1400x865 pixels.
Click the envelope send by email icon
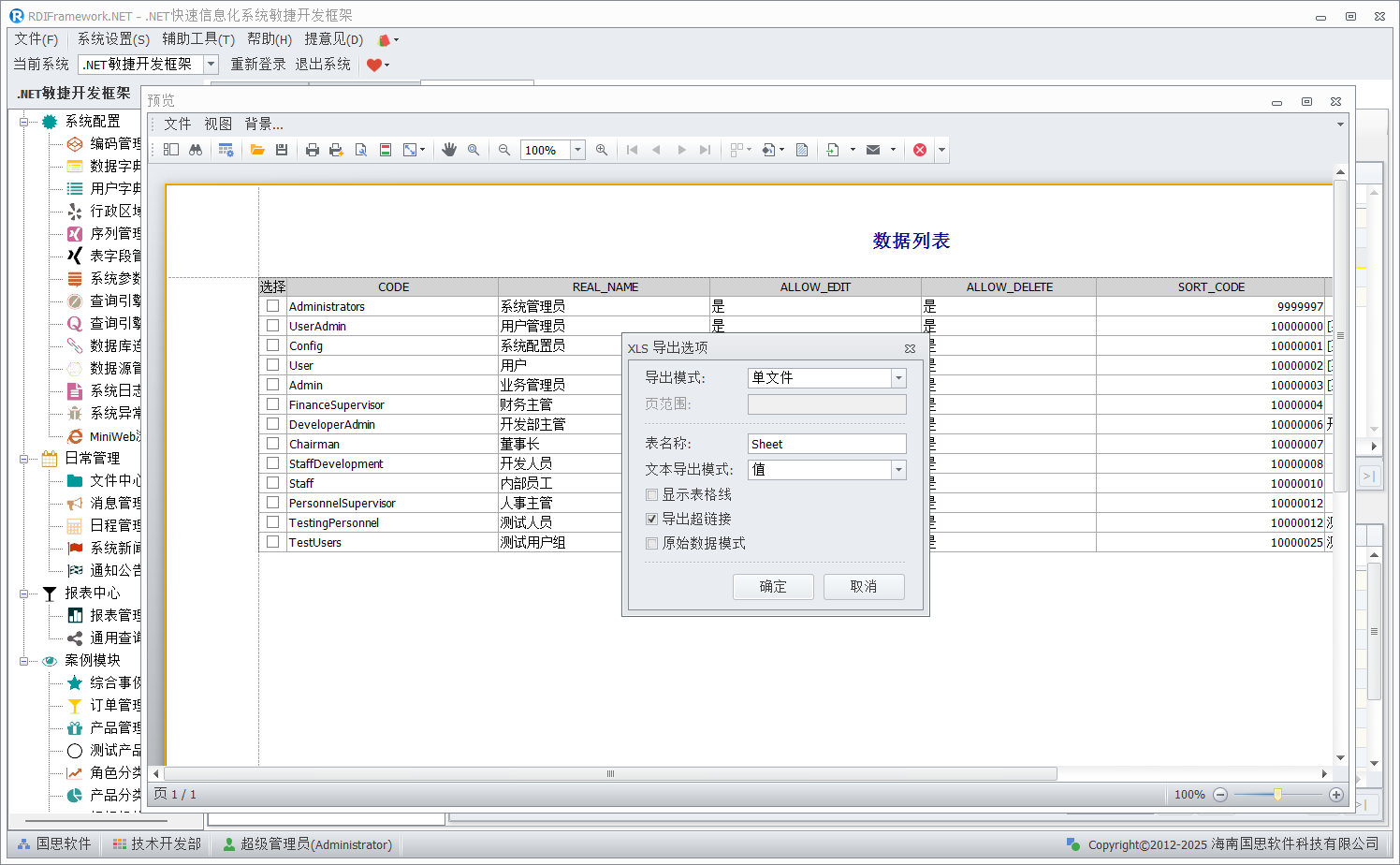coord(873,150)
